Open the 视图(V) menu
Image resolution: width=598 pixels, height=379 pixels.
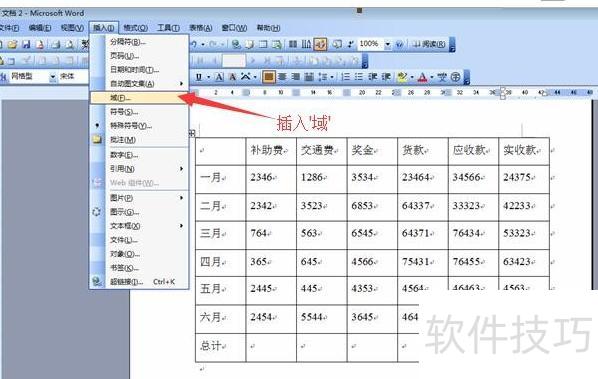[x=72, y=28]
